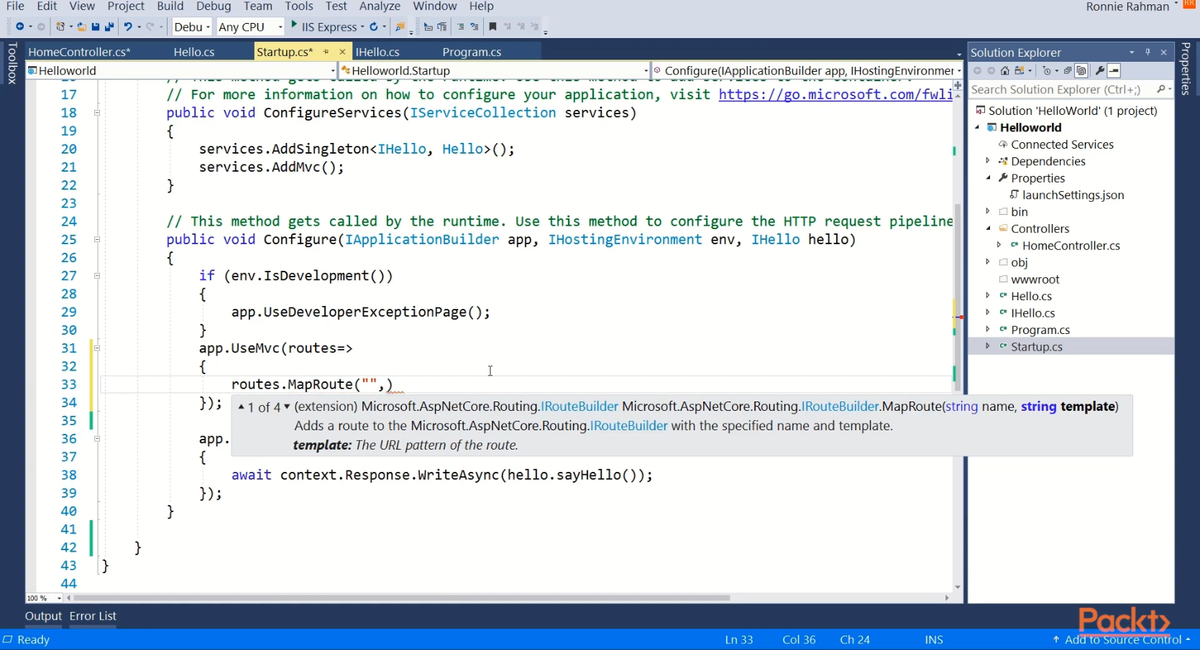Click the Home icon in Solution Explorer

pyautogui.click(x=1005, y=71)
